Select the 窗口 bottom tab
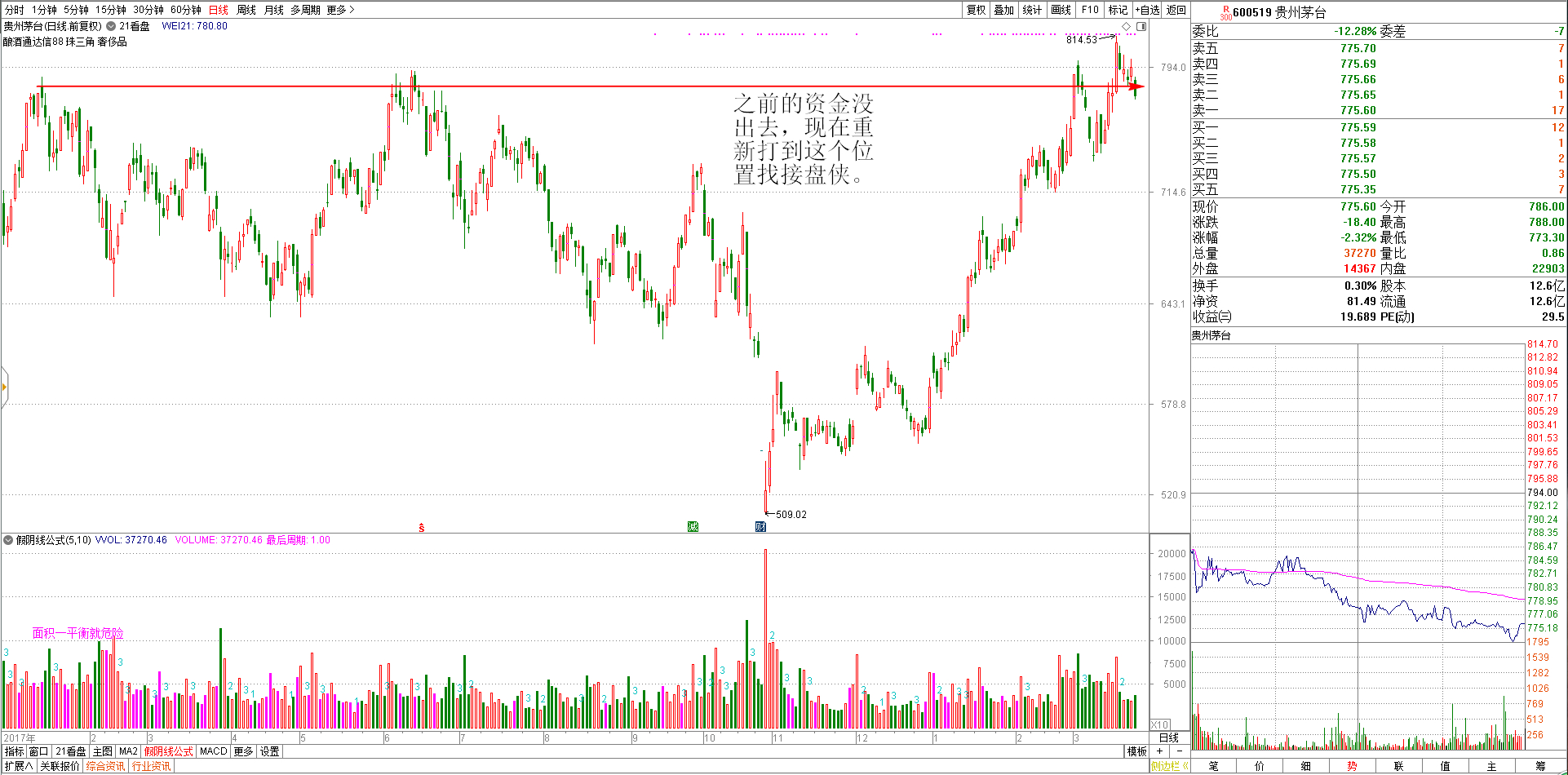This screenshot has width=1568, height=775. [39, 751]
